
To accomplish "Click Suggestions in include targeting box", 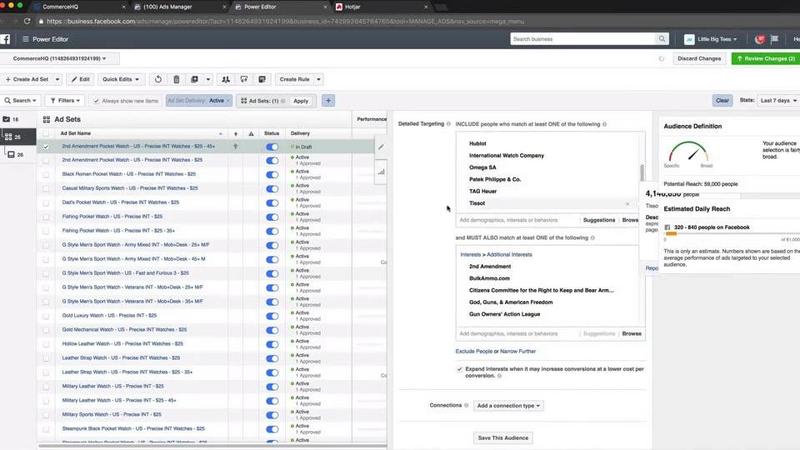I will [x=599, y=220].
